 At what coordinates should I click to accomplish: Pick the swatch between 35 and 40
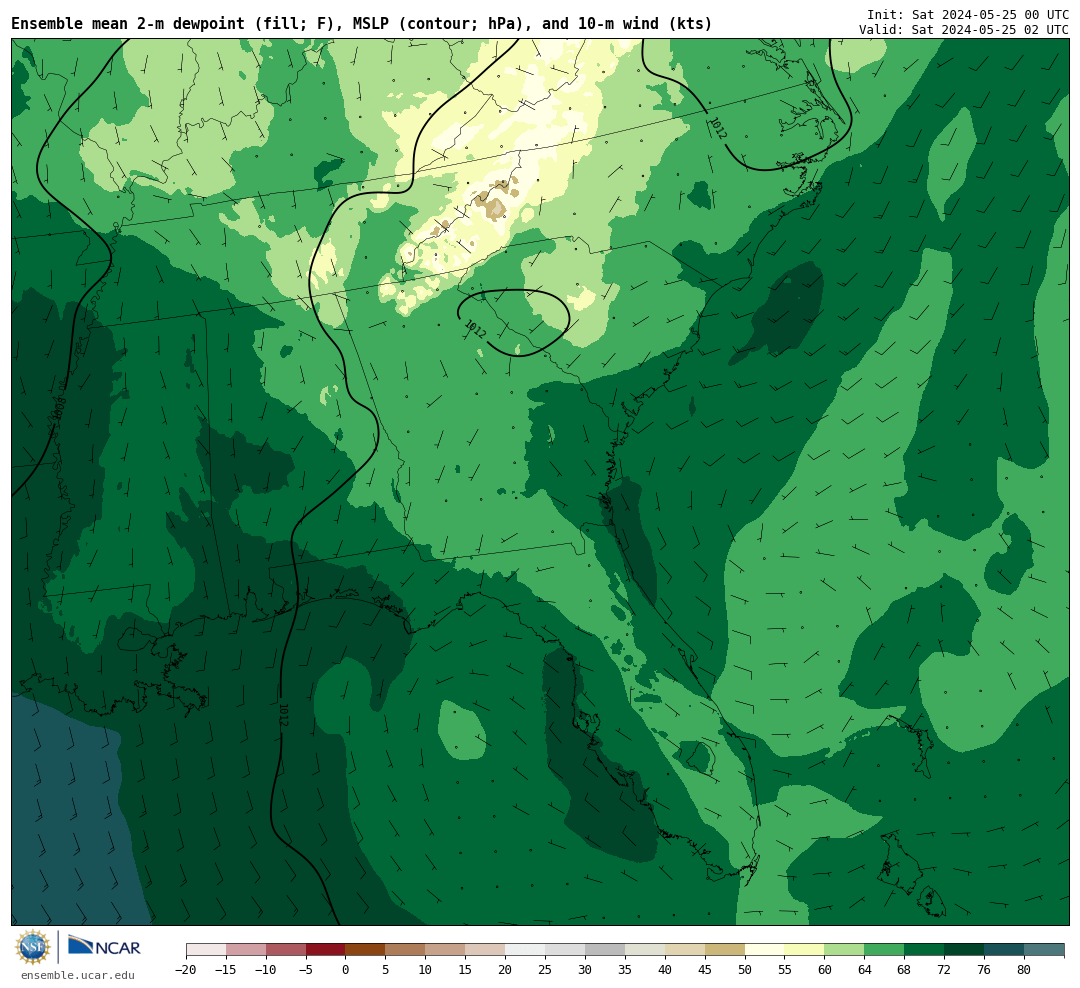point(645,950)
